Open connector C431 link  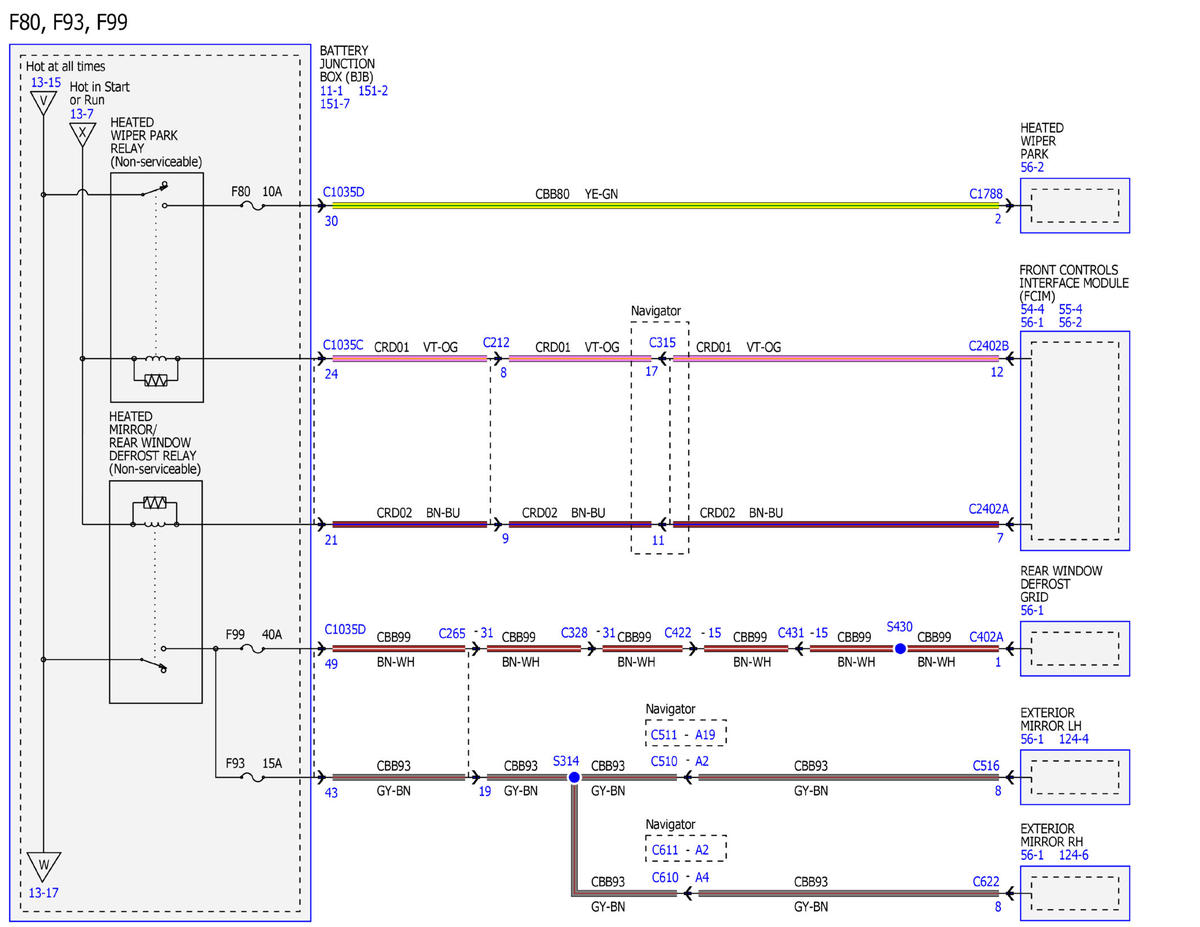pos(791,633)
